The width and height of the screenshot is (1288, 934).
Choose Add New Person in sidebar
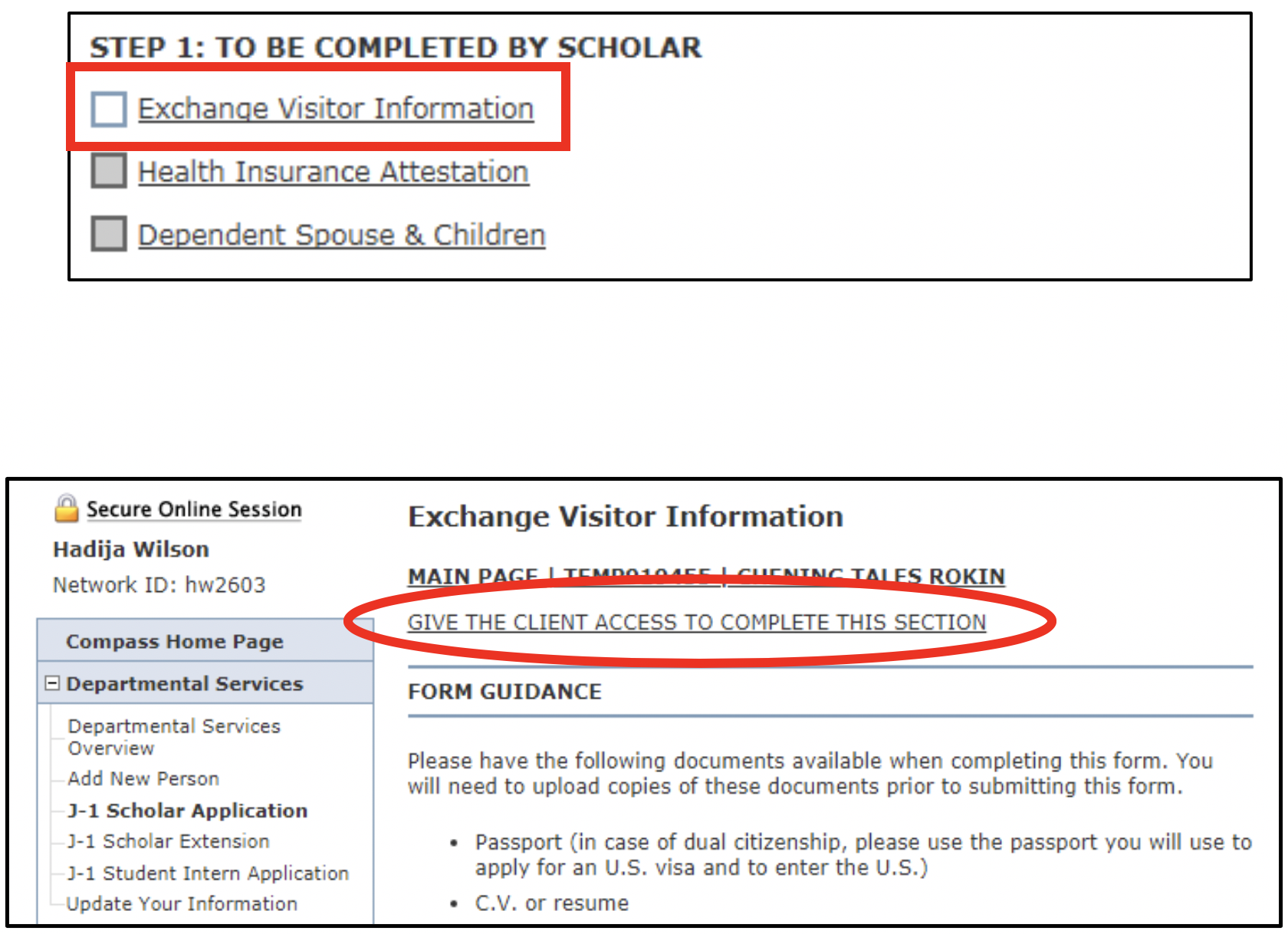tap(143, 778)
